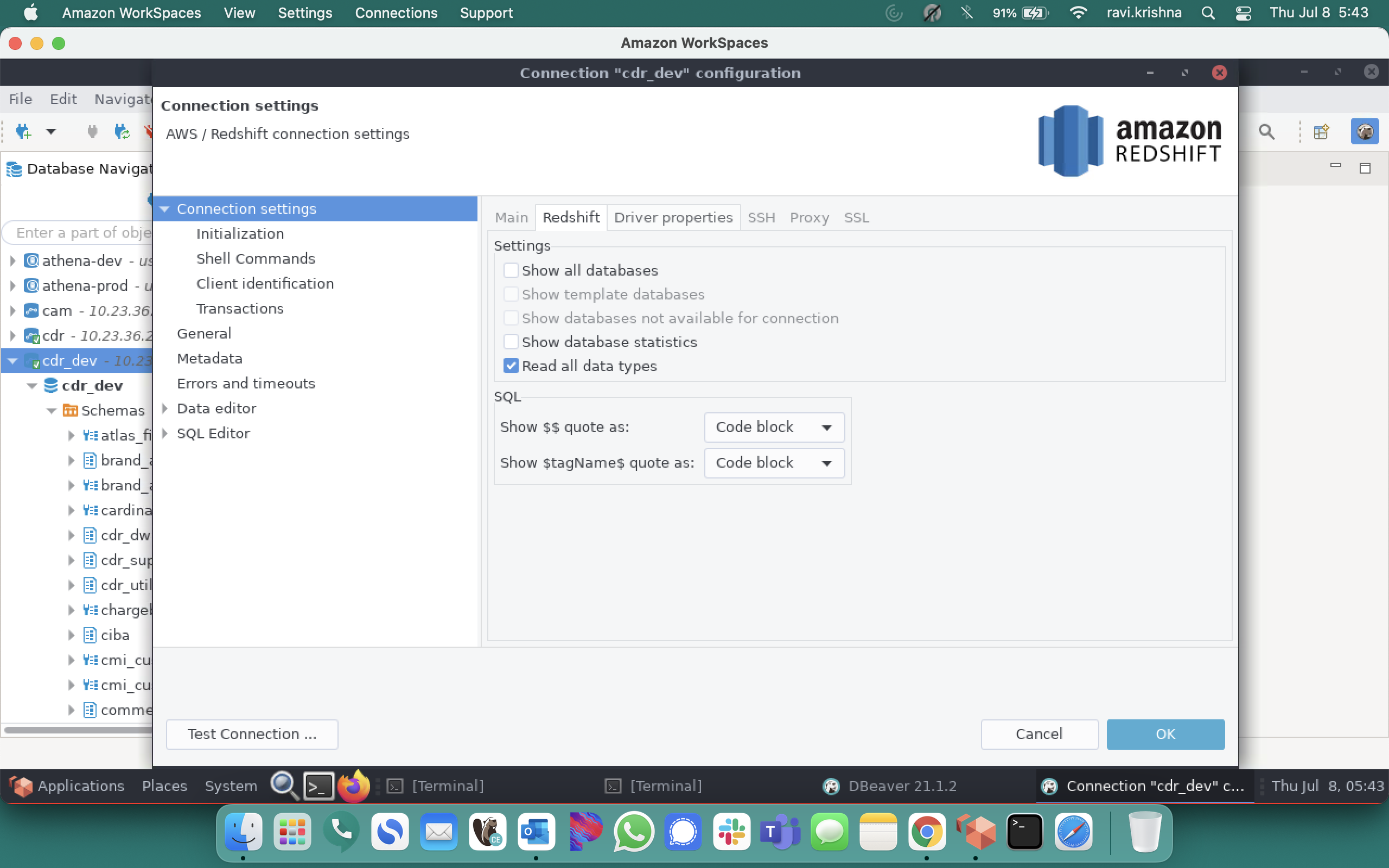Open the terminal icon in the top panel
Viewport: 1389px width, 868px height.
(x=319, y=786)
